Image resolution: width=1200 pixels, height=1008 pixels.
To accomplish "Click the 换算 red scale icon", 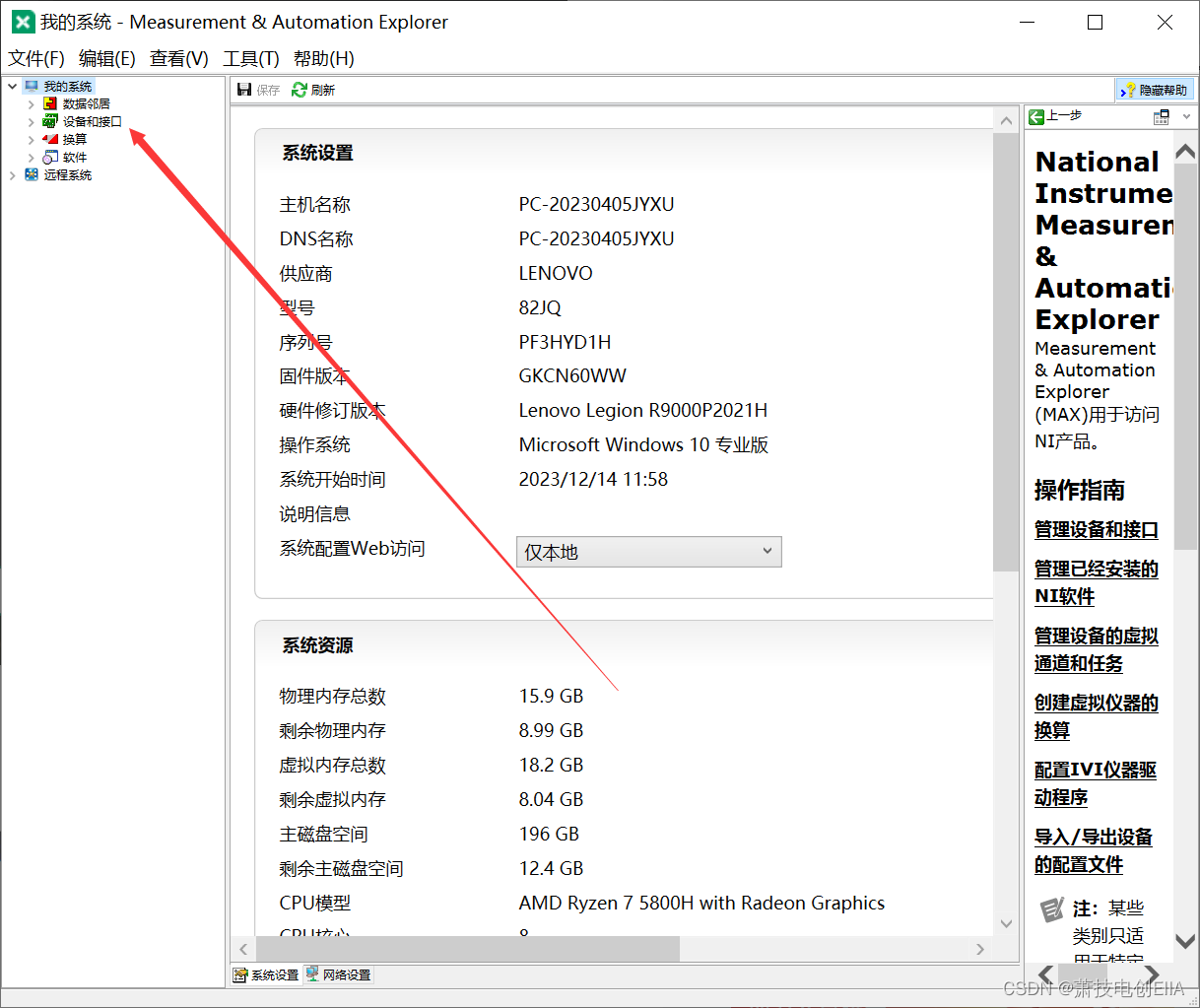I will tap(50, 139).
